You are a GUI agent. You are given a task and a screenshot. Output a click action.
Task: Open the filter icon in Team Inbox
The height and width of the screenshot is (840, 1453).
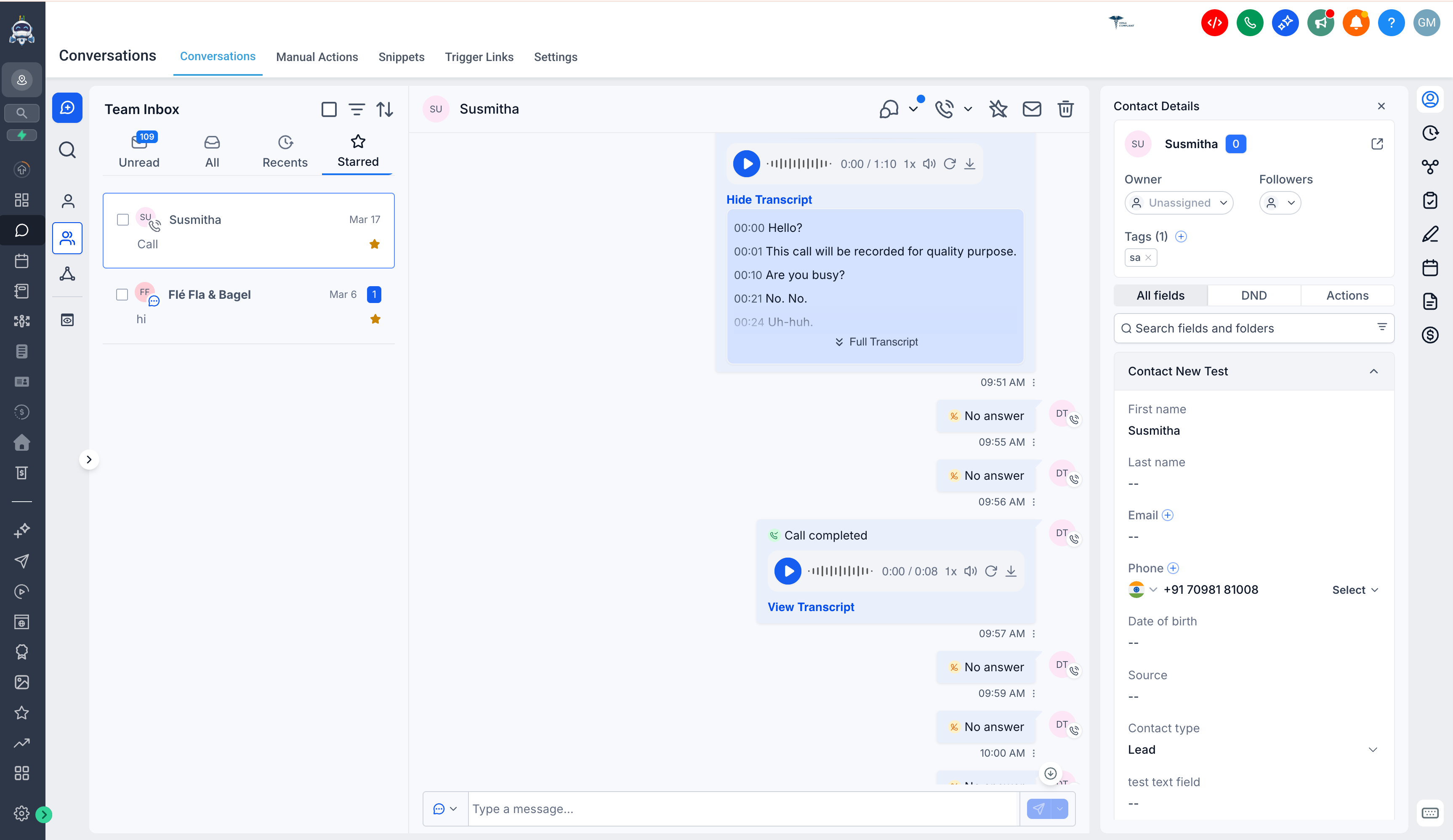[357, 109]
